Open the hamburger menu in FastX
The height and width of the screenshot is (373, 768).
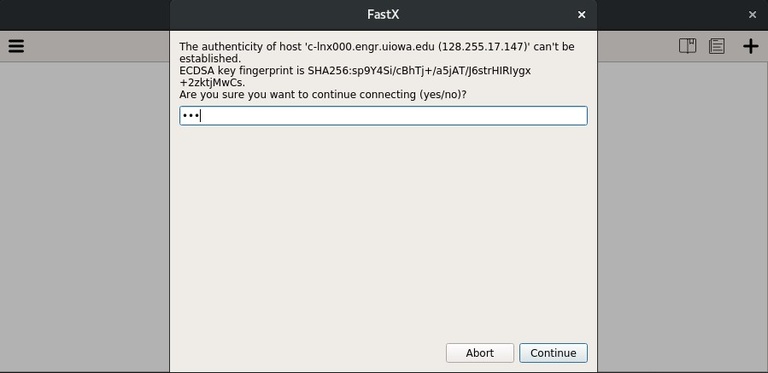tap(16, 47)
